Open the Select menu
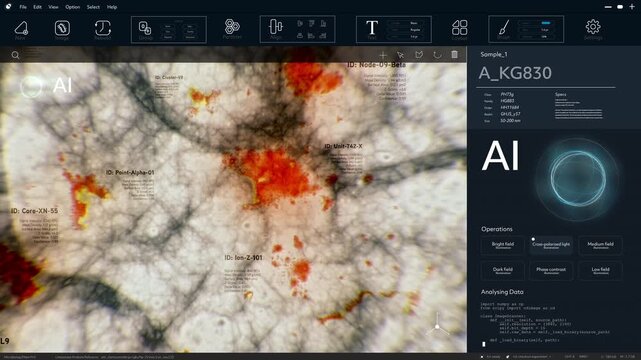Image resolution: width=641 pixels, height=360 pixels. click(x=93, y=7)
